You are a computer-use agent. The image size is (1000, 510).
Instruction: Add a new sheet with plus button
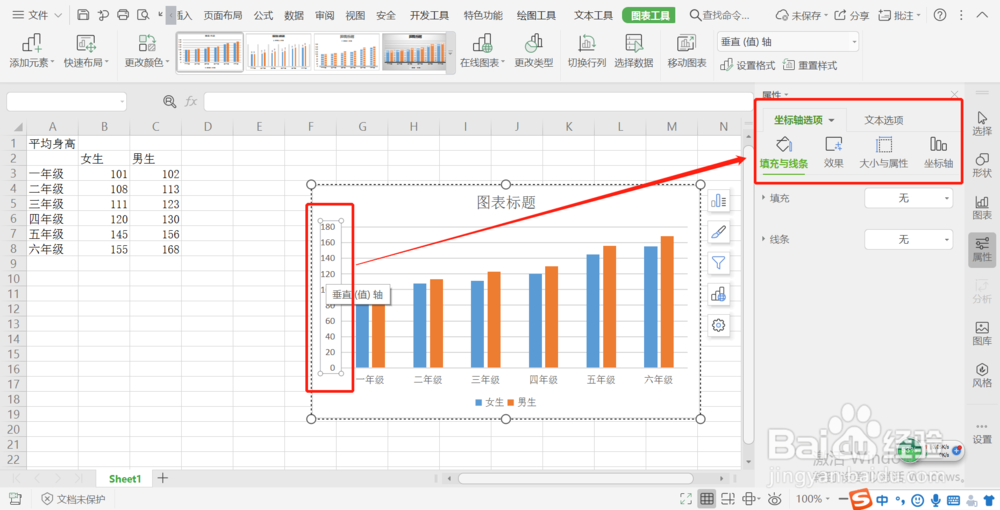[x=163, y=478]
